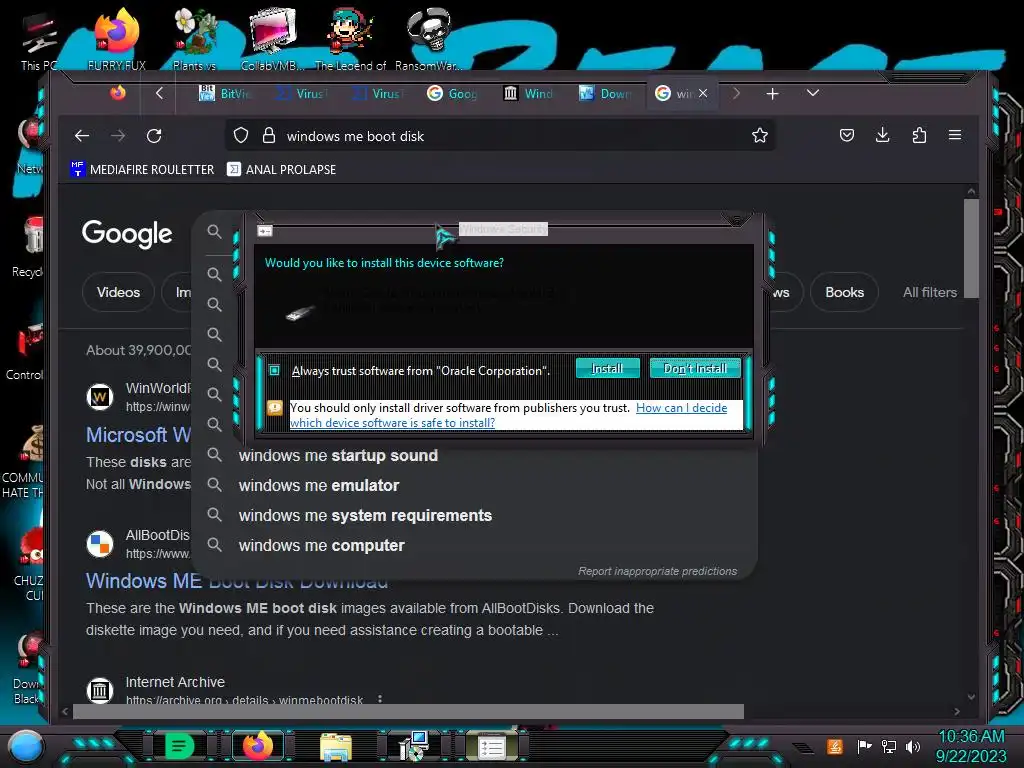Click the taskbar clock showing 10:36 AM

tap(971, 746)
